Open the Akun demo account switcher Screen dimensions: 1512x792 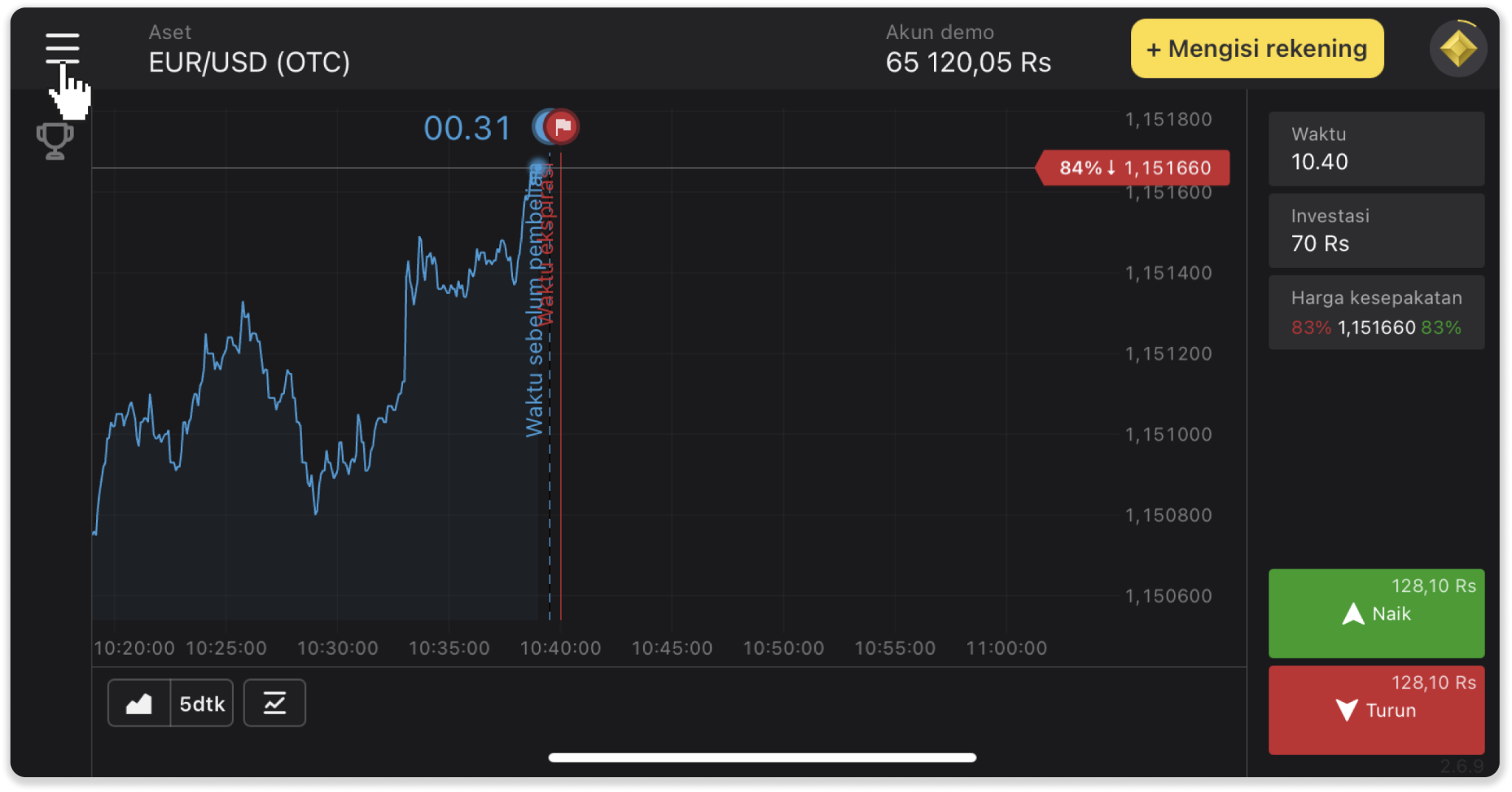point(967,50)
